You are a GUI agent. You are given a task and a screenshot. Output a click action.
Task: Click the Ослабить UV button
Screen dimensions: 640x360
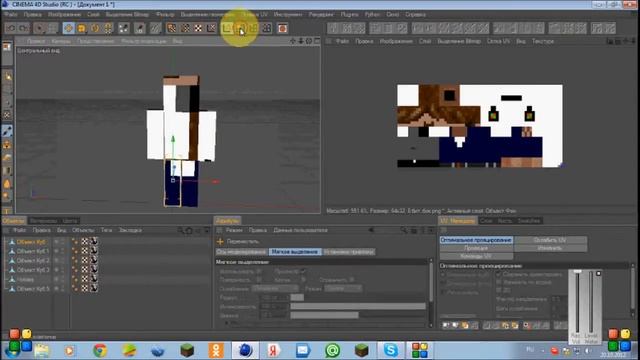point(550,240)
